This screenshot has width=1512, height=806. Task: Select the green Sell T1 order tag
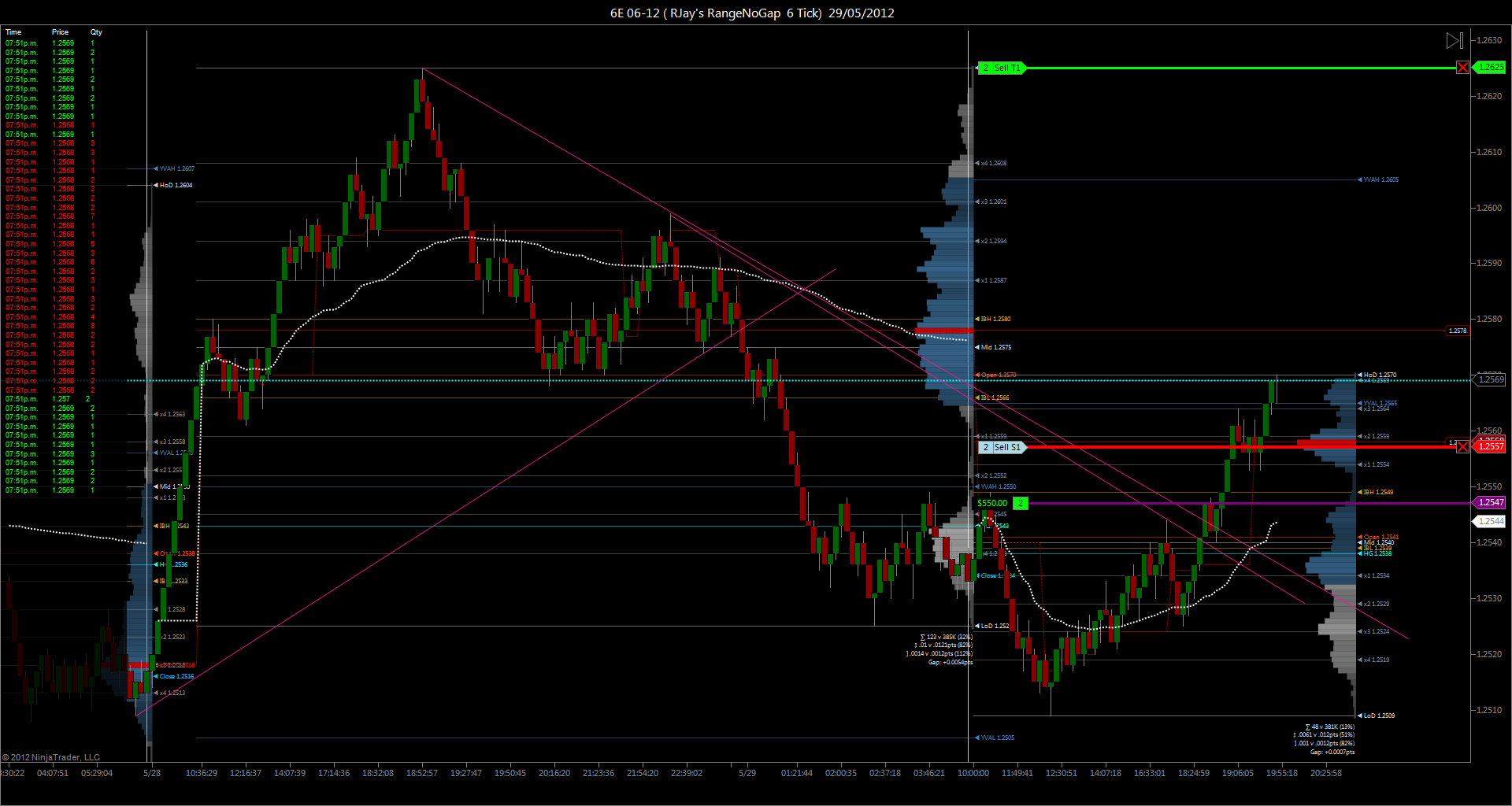[x=1001, y=68]
